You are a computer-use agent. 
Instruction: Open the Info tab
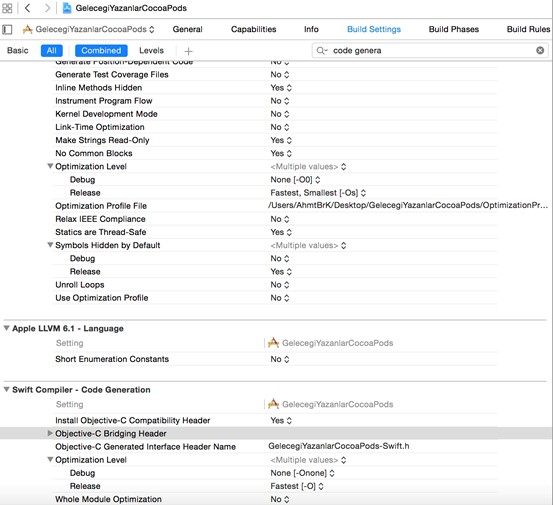[311, 29]
